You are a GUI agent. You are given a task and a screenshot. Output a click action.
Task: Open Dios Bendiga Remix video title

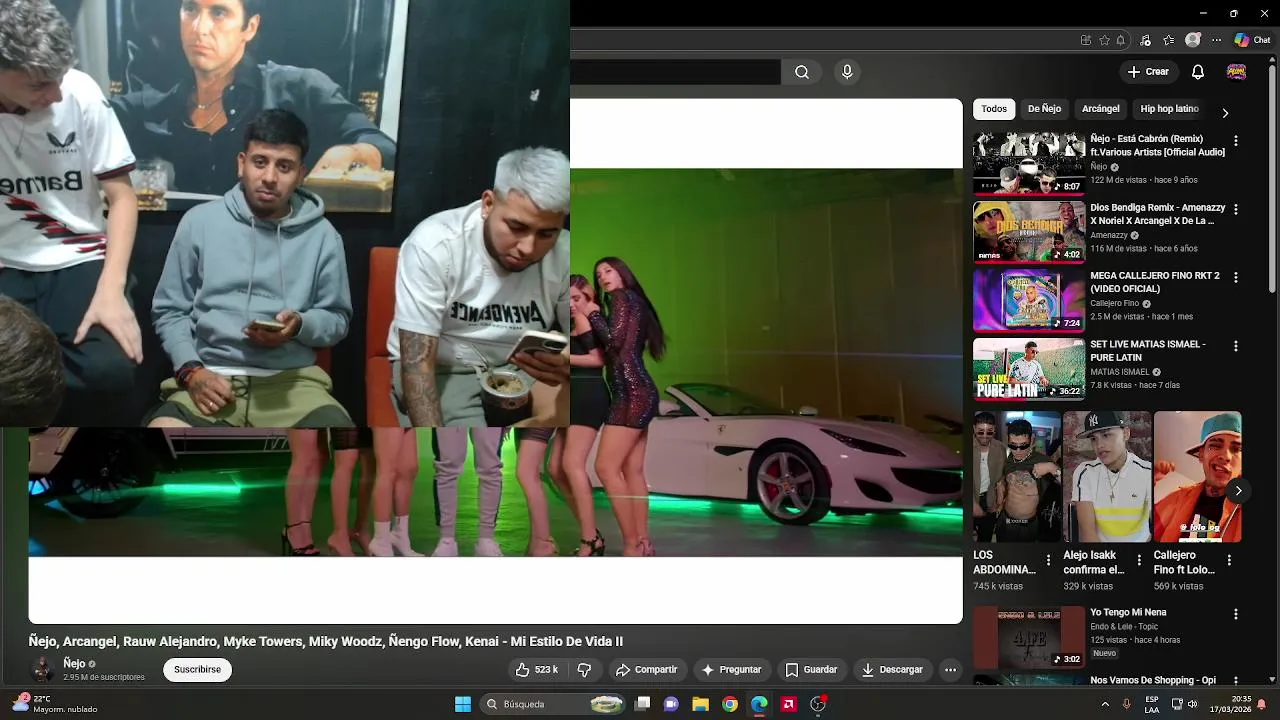tap(1158, 214)
